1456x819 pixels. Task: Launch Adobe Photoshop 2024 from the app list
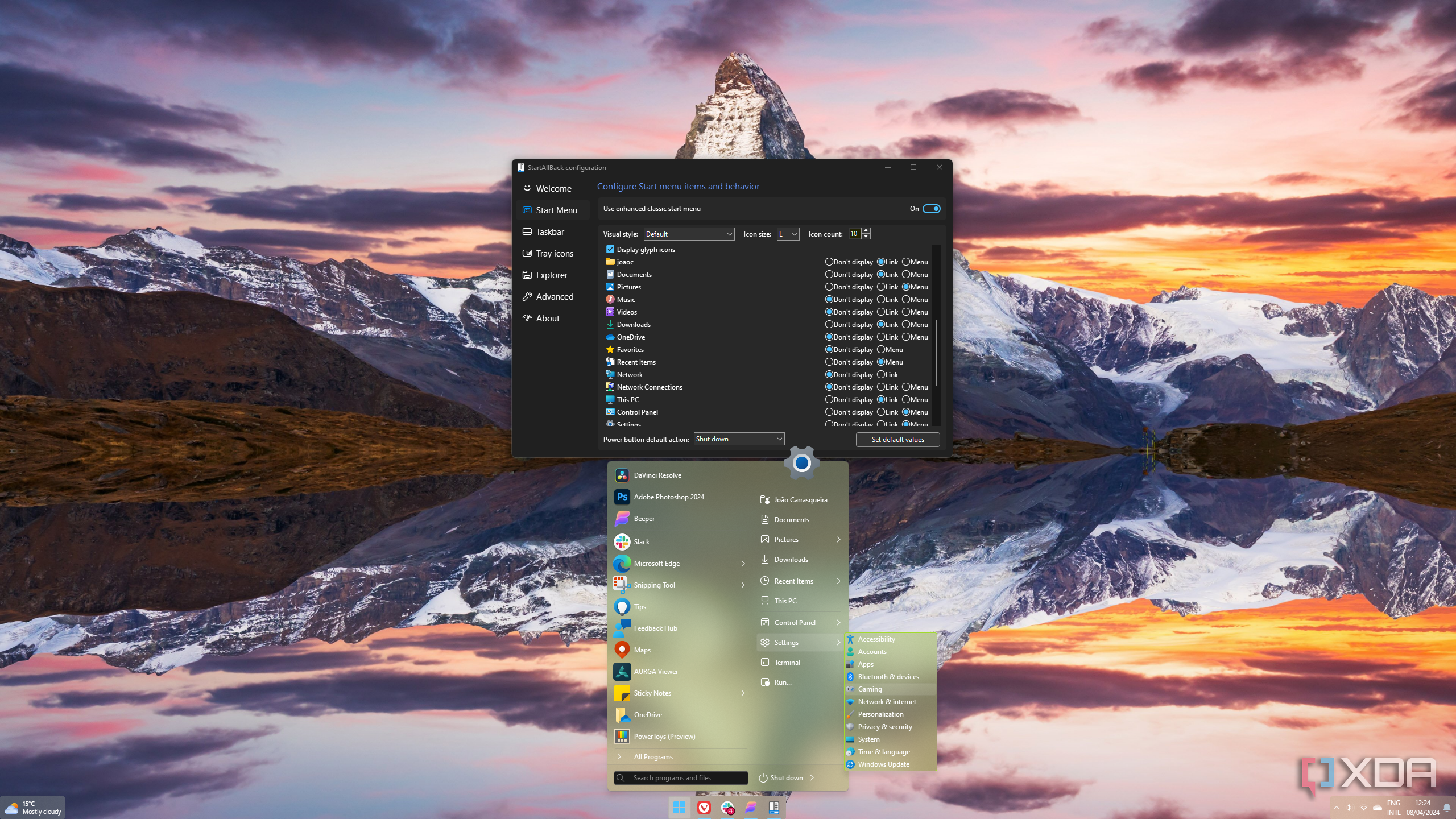[x=668, y=497]
